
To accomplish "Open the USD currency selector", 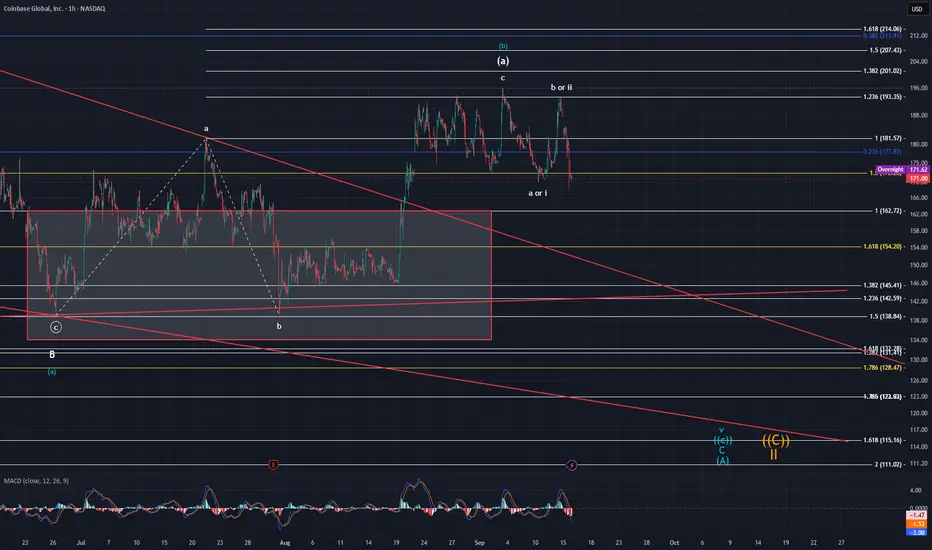I will pyautogui.click(x=917, y=9).
